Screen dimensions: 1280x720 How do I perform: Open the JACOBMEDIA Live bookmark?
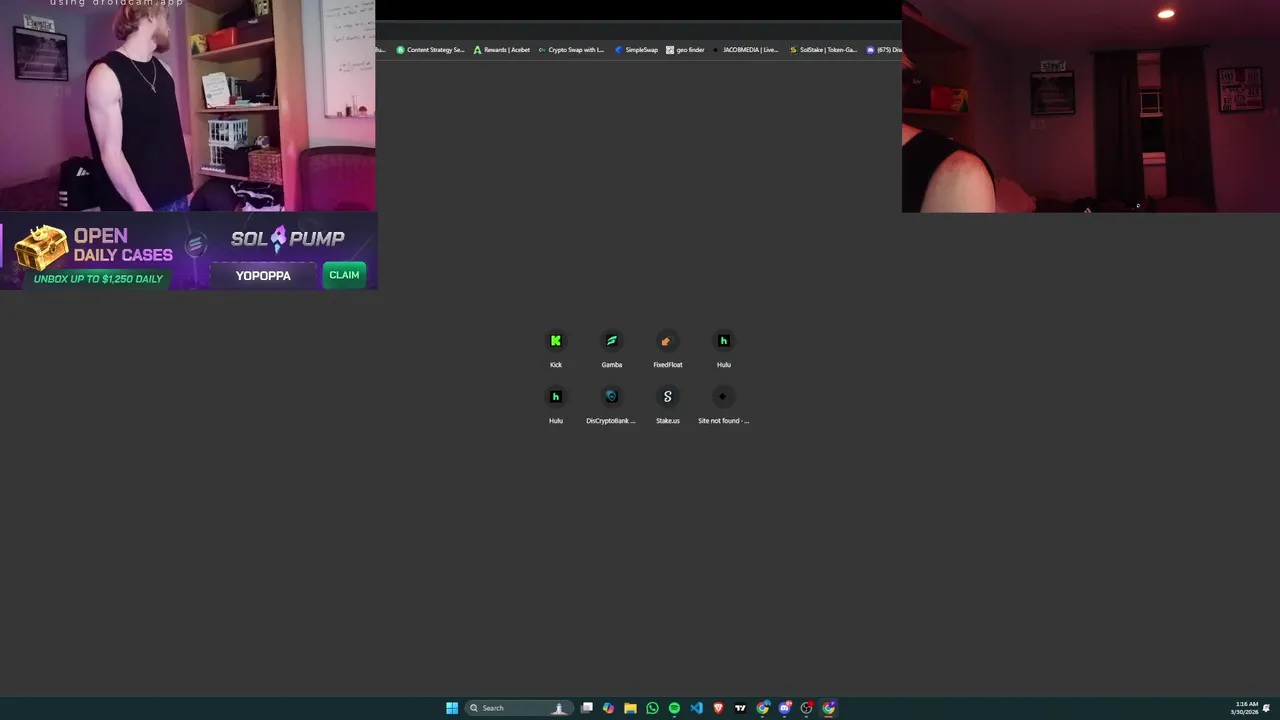coord(745,50)
